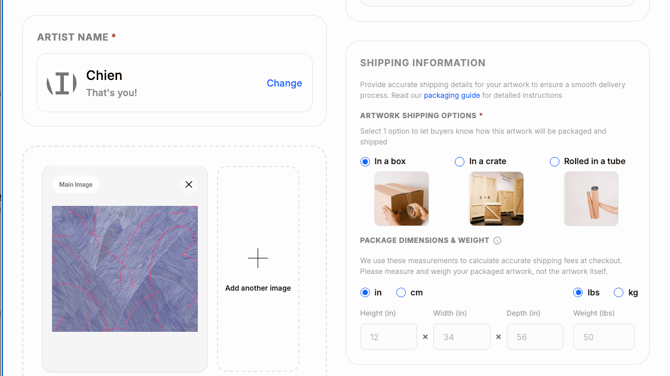
Task: Click the plus icon to add image
Action: click(258, 258)
